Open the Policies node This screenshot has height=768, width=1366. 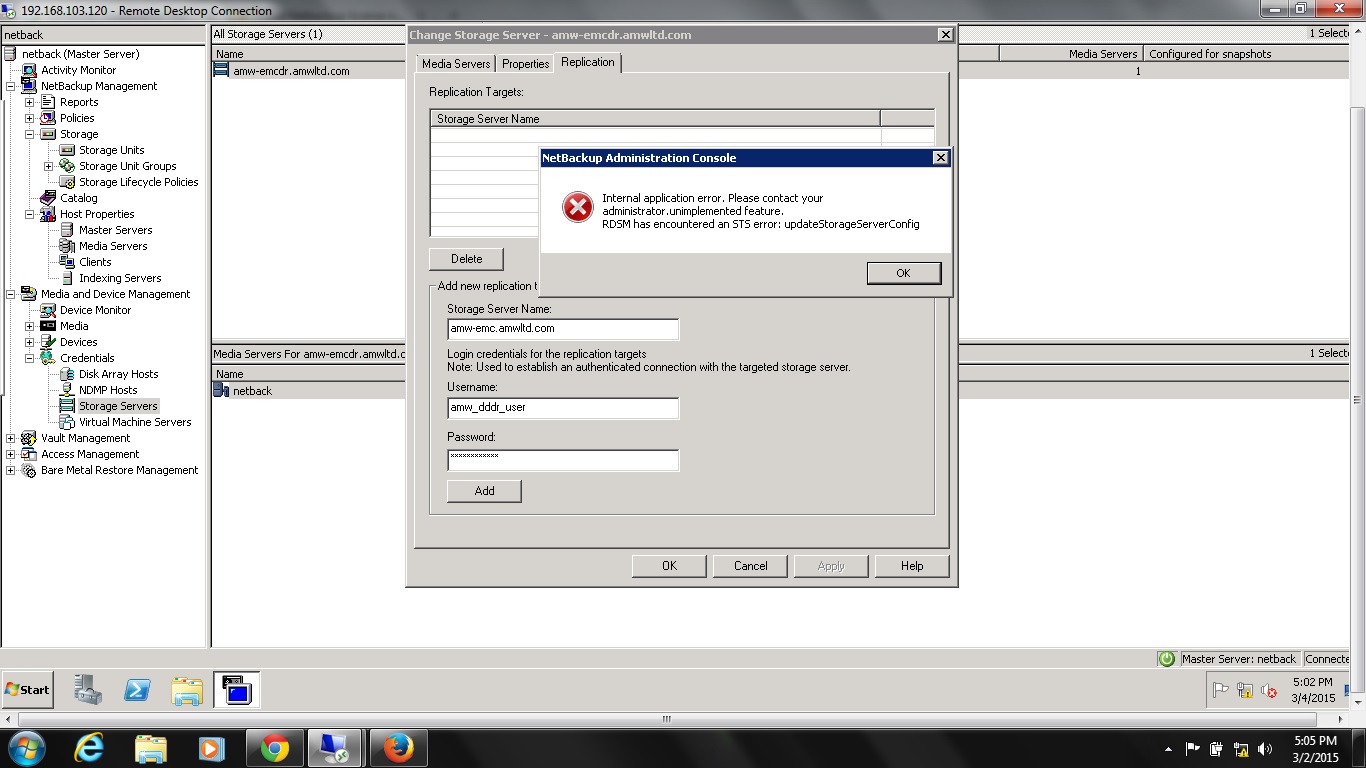(78, 118)
